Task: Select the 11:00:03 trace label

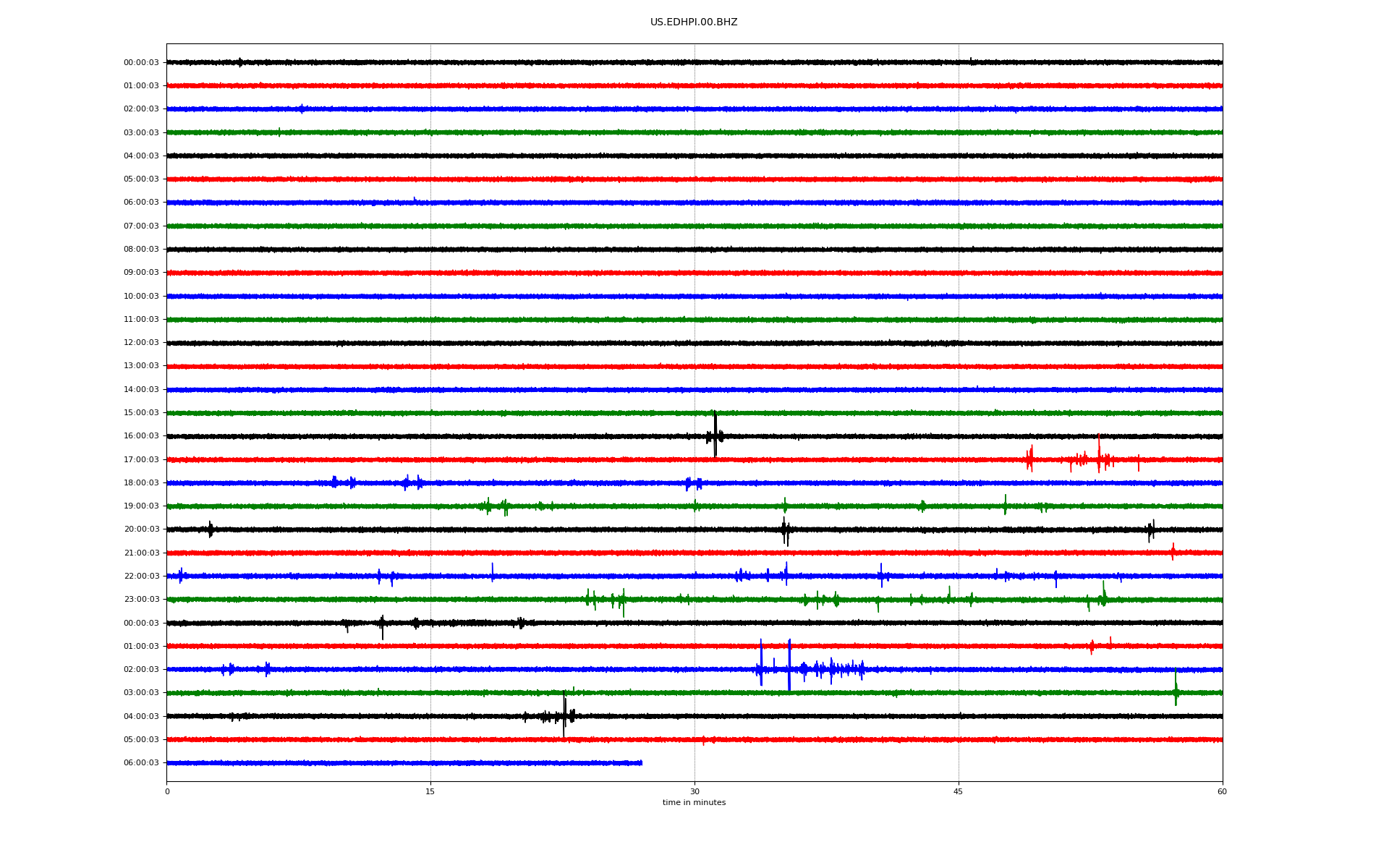Action: click(x=141, y=319)
